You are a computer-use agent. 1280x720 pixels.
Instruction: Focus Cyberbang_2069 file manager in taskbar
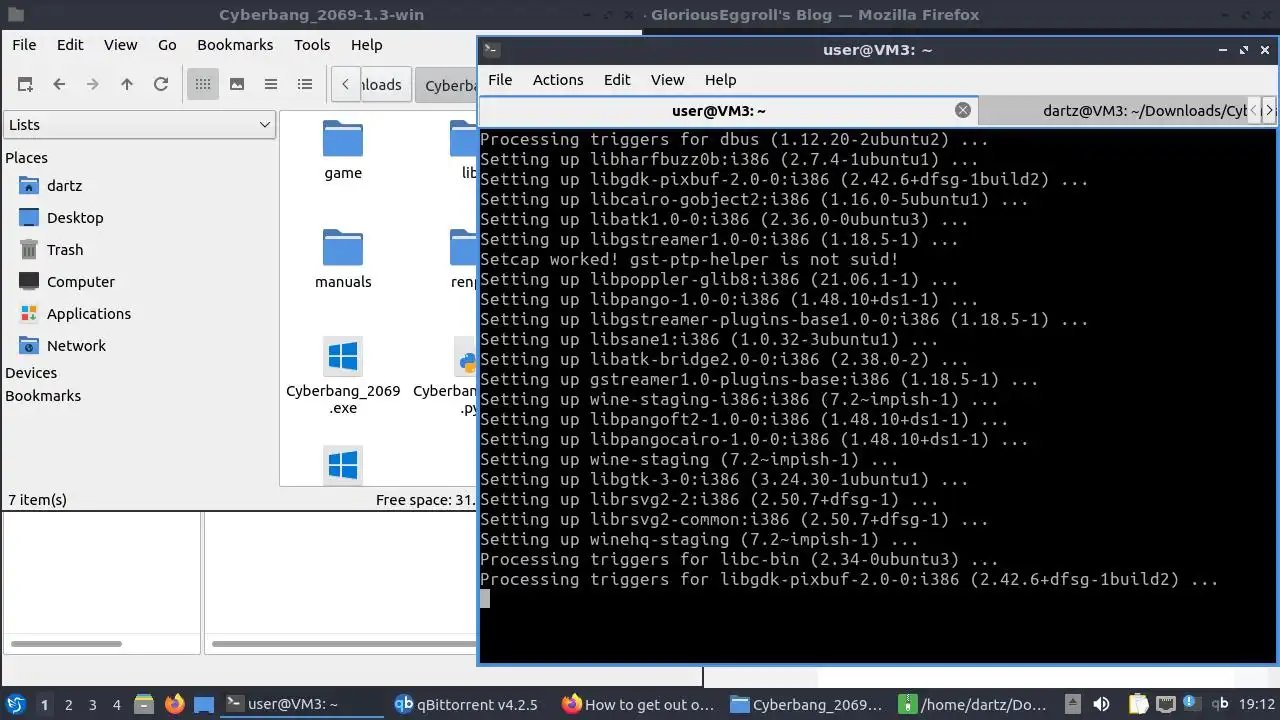pyautogui.click(x=807, y=704)
